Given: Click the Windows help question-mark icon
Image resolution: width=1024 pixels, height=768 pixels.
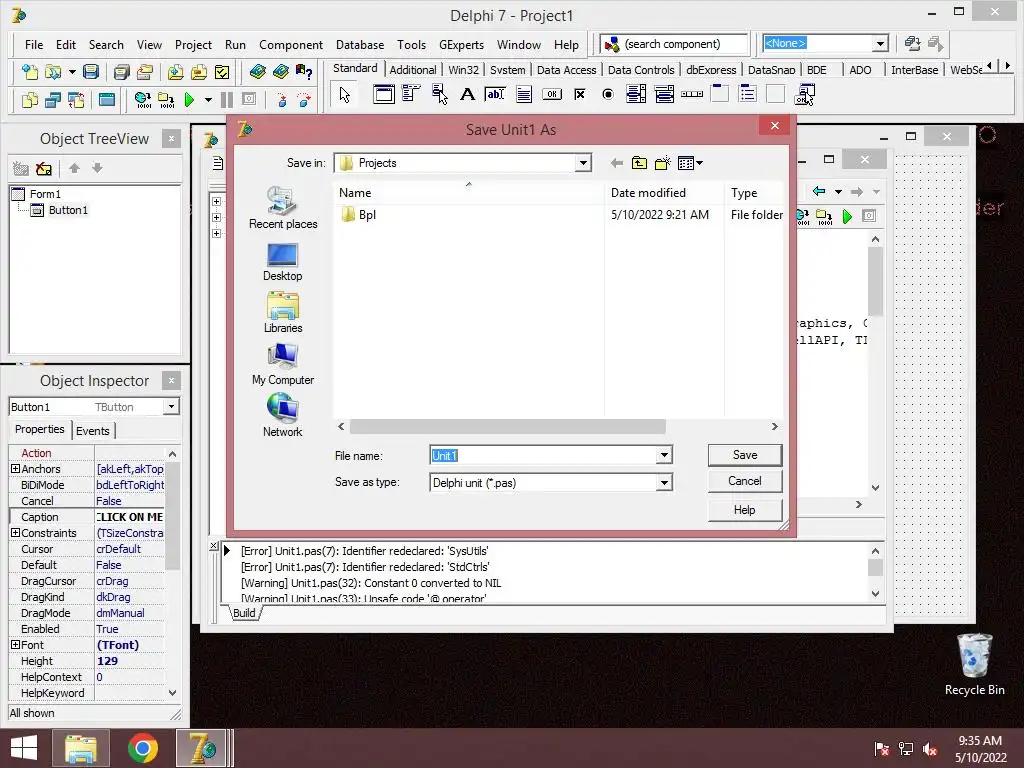Looking at the screenshot, I should (304, 72).
